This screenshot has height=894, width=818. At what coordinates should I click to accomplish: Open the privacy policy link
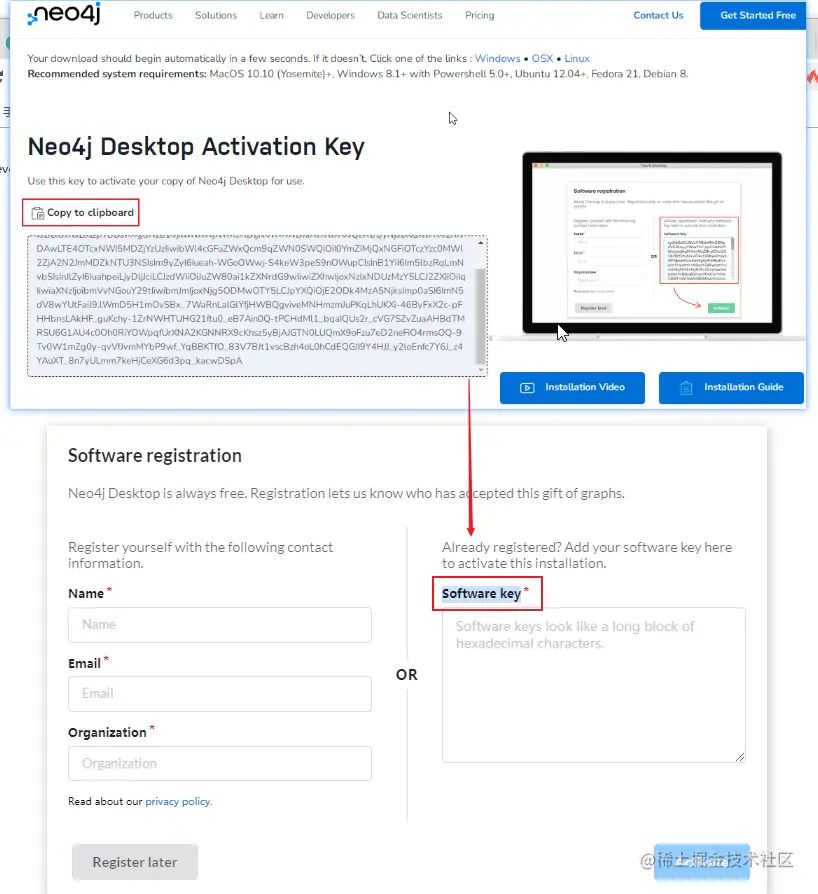pos(178,801)
